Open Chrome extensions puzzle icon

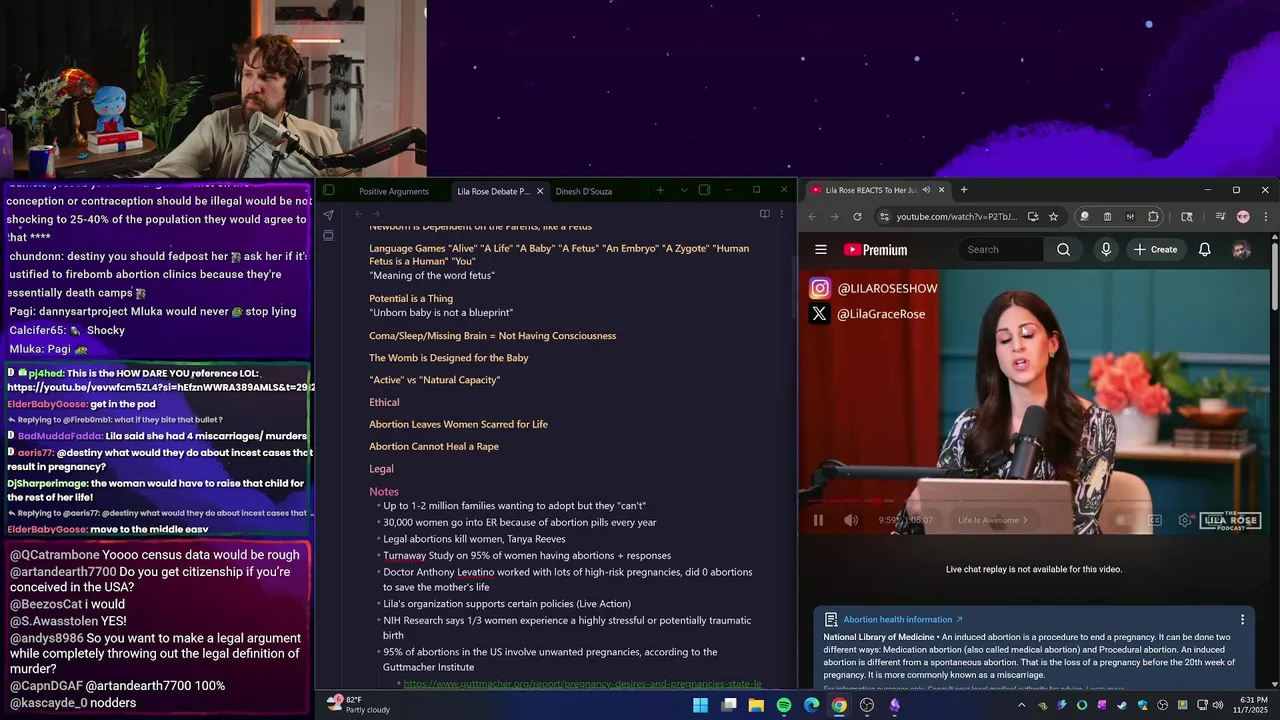coord(1153,216)
